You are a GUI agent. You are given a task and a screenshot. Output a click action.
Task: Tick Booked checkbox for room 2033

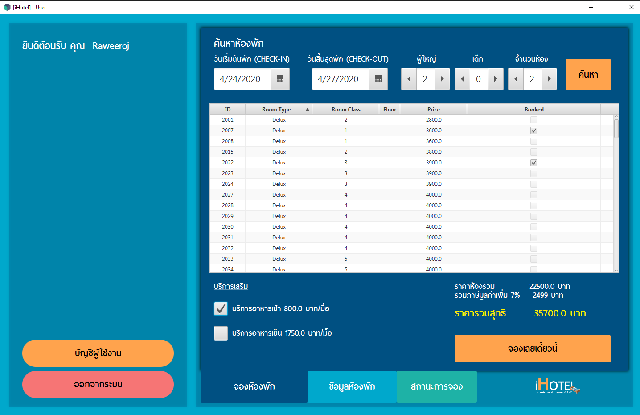533,259
